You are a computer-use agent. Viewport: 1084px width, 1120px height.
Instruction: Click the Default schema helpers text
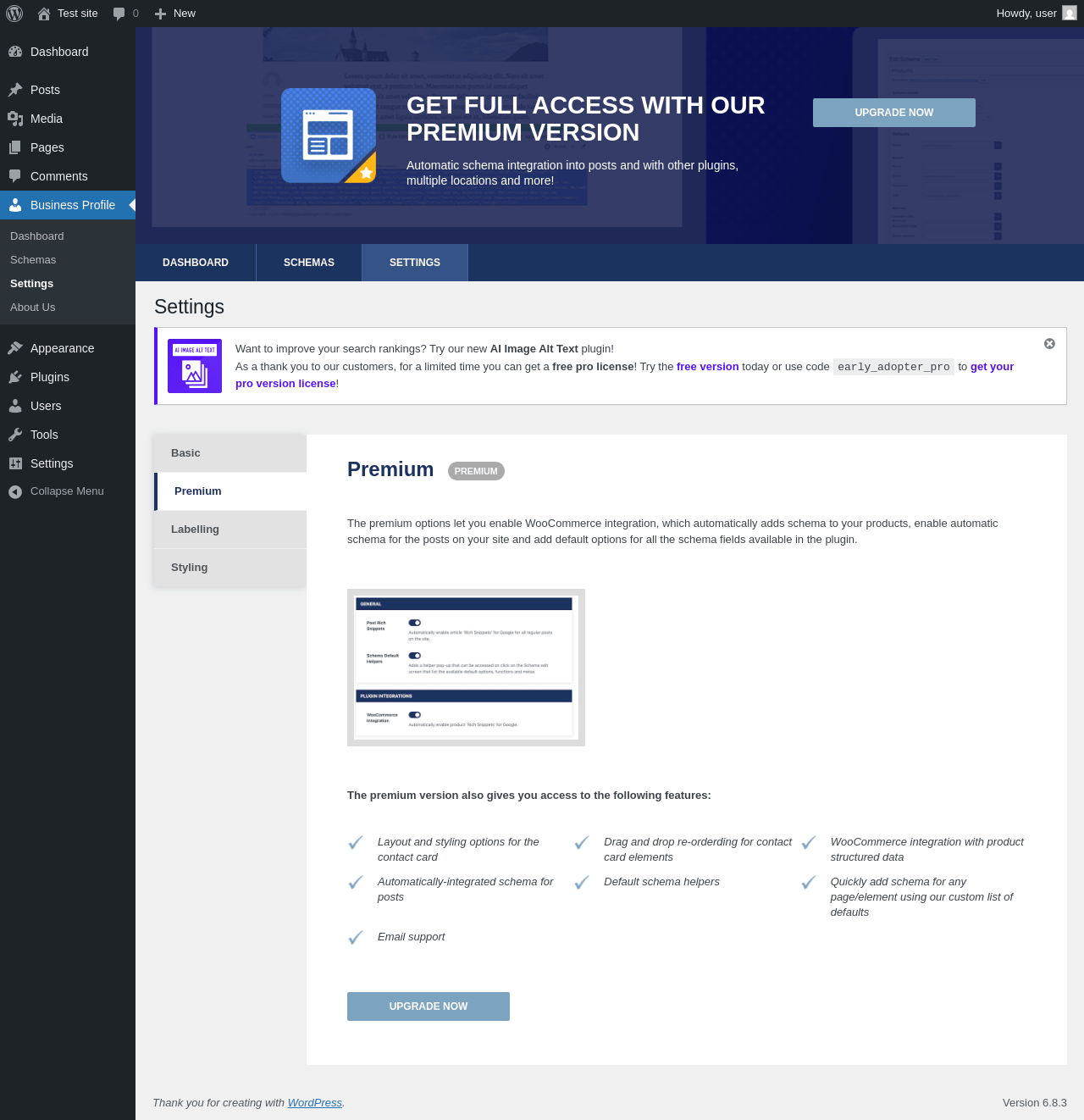click(661, 882)
